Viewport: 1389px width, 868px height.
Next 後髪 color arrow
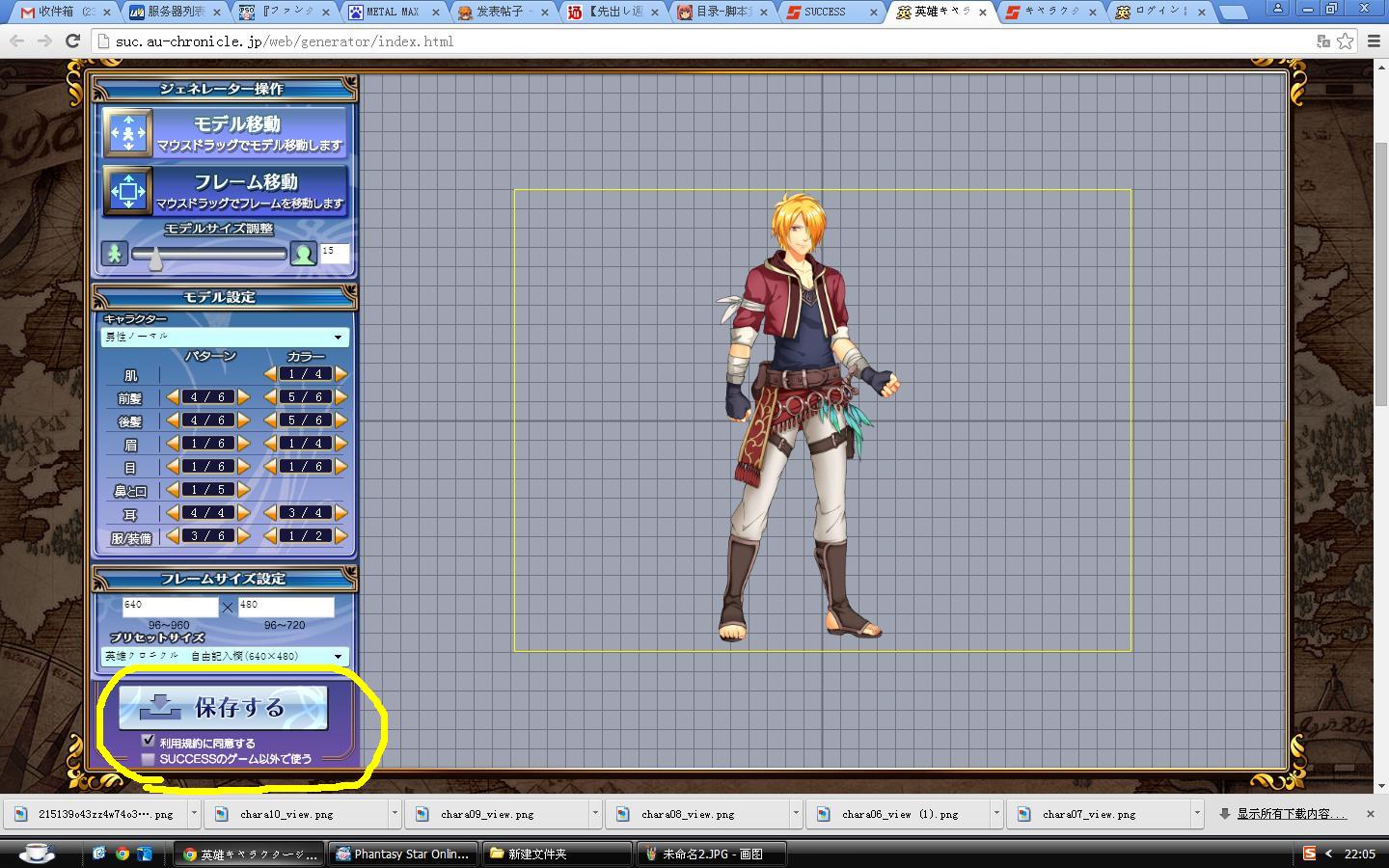(340, 420)
